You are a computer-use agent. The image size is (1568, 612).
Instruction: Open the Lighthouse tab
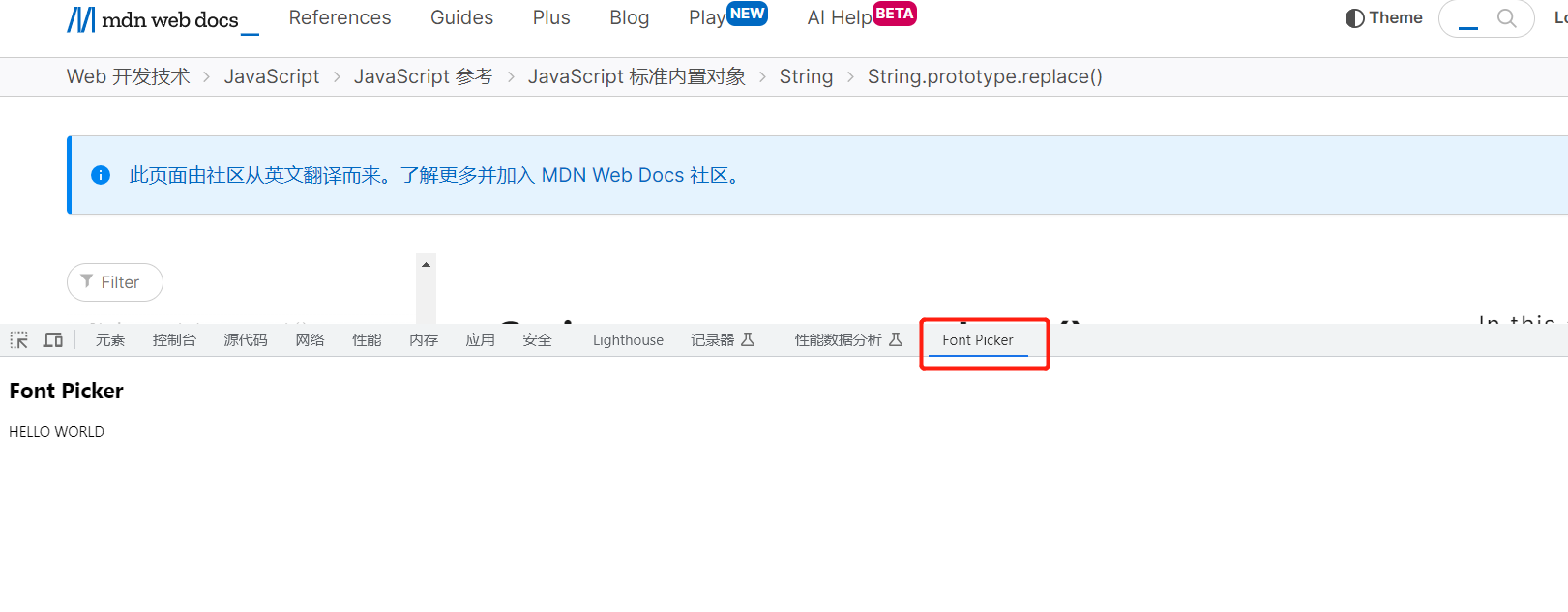[628, 340]
